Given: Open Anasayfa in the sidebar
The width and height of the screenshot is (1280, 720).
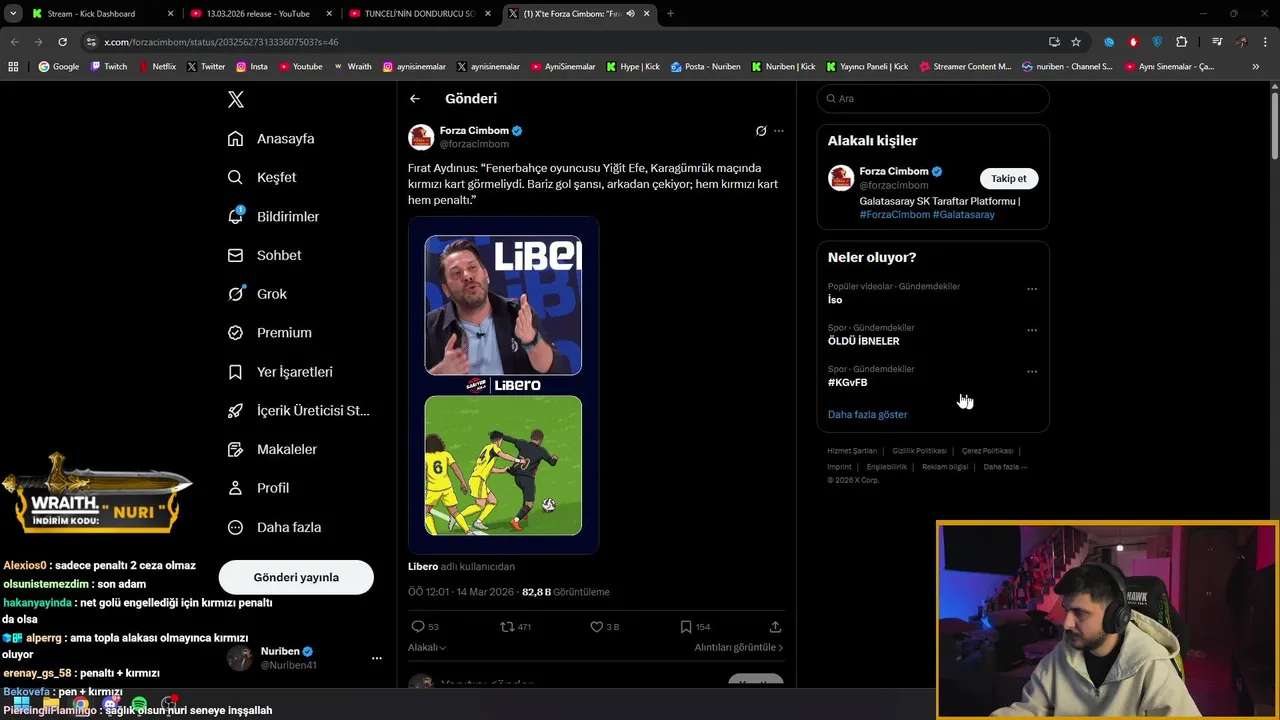Looking at the screenshot, I should [x=271, y=139].
